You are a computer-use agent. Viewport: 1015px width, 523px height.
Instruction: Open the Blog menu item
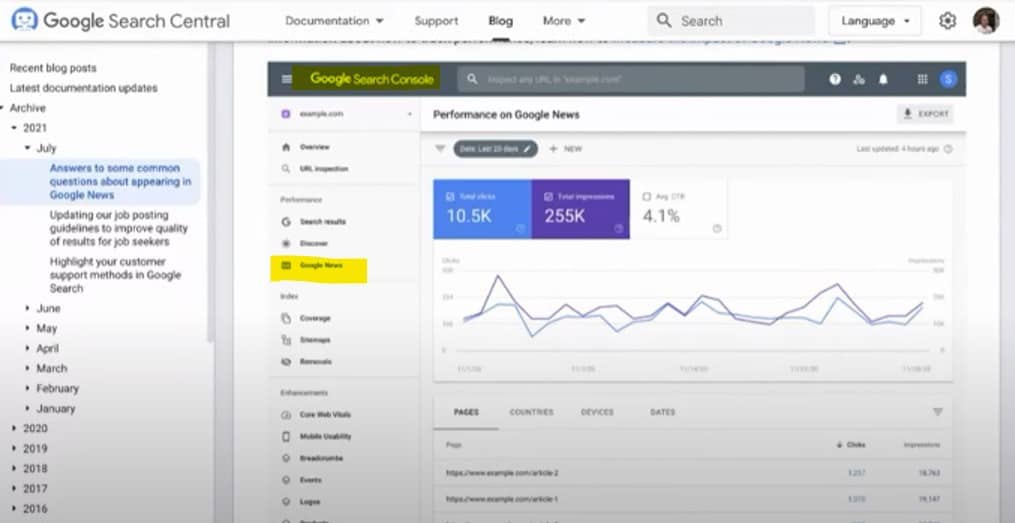click(x=500, y=21)
